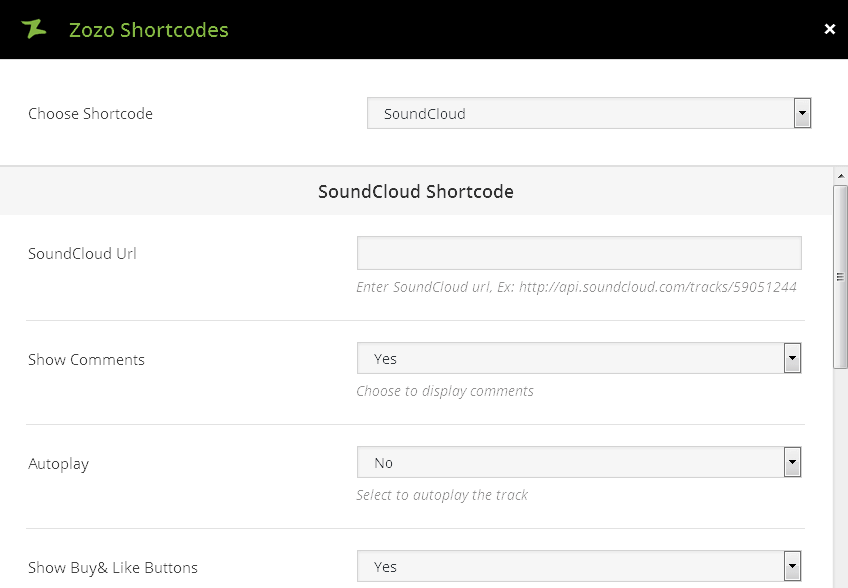Click the Show Comments label
The height and width of the screenshot is (588, 848).
coord(86,360)
